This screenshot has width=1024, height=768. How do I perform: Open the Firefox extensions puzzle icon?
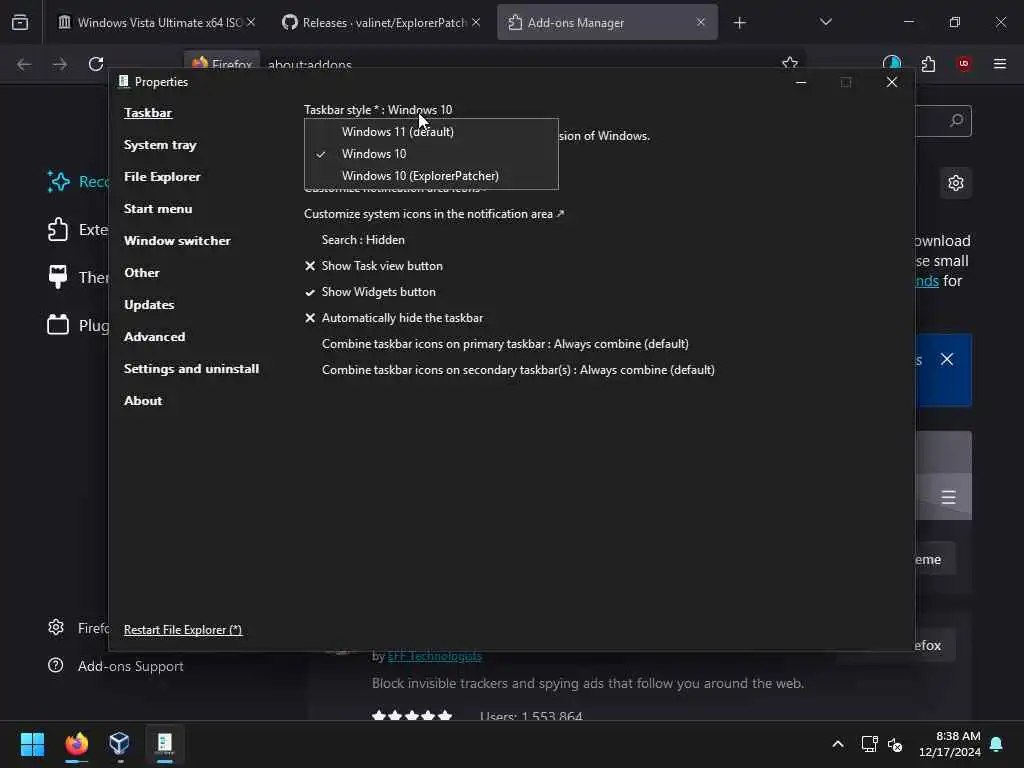(x=928, y=64)
